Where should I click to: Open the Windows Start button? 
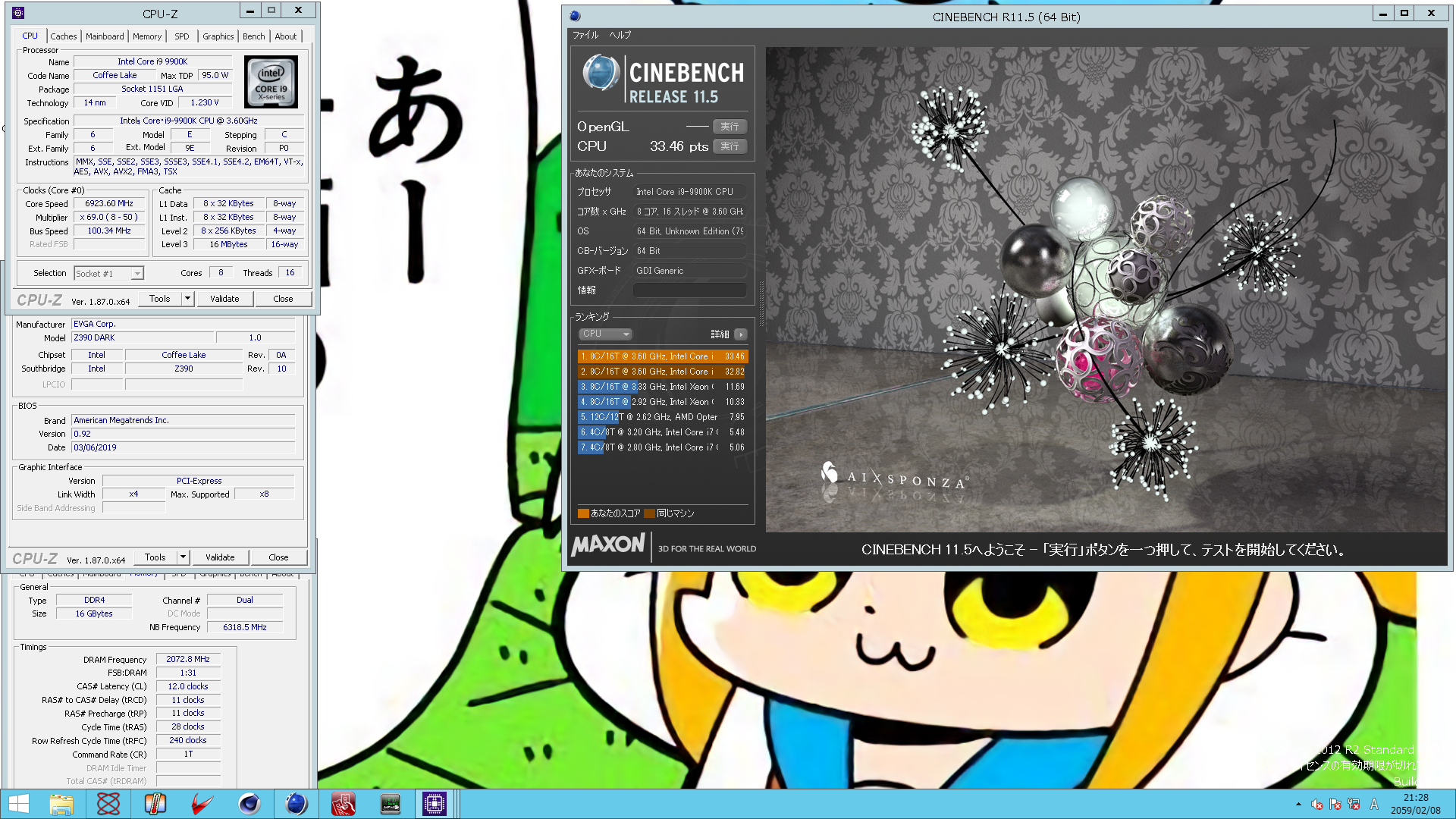pyautogui.click(x=18, y=804)
